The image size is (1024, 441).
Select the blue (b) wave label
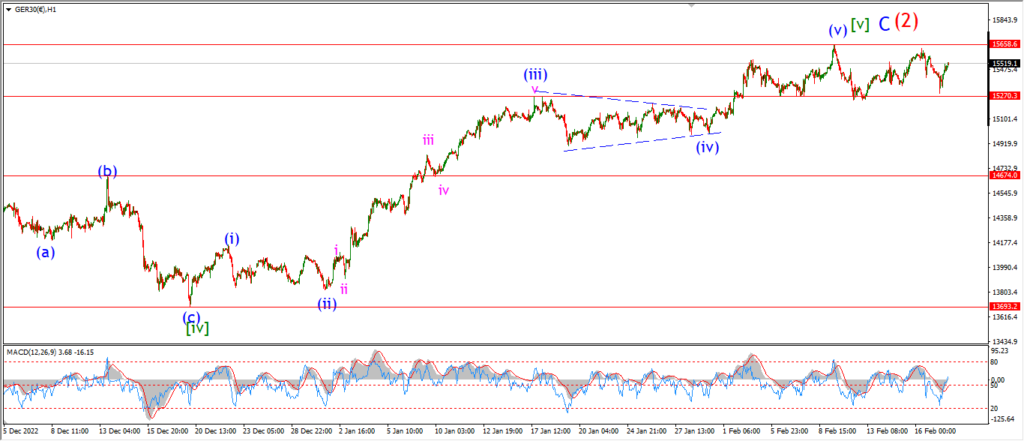(108, 171)
